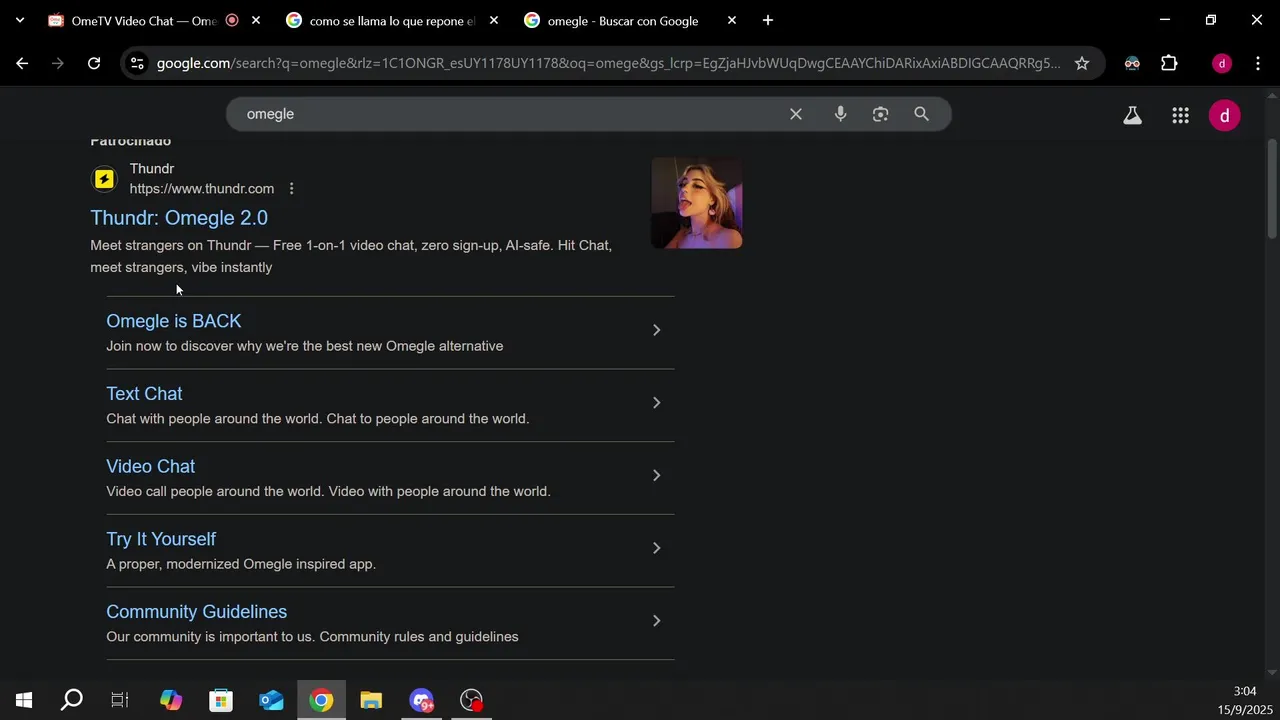Click the https://www.thundr.com URL text
The image size is (1280, 720).
click(201, 189)
